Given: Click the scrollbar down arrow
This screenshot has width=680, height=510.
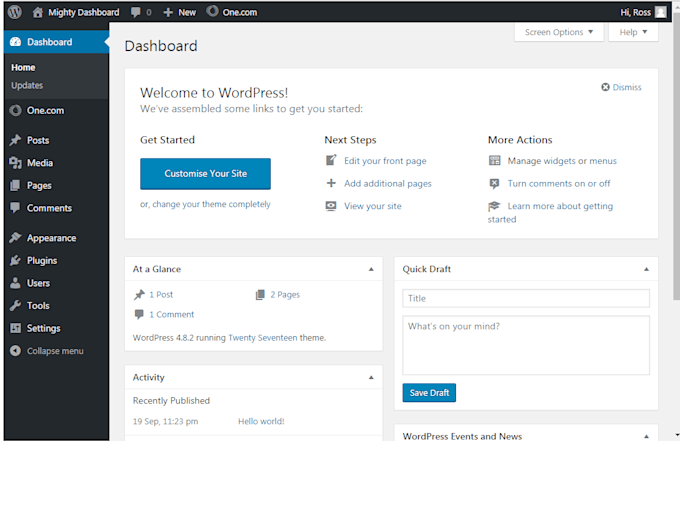Looking at the screenshot, I should tap(677, 435).
